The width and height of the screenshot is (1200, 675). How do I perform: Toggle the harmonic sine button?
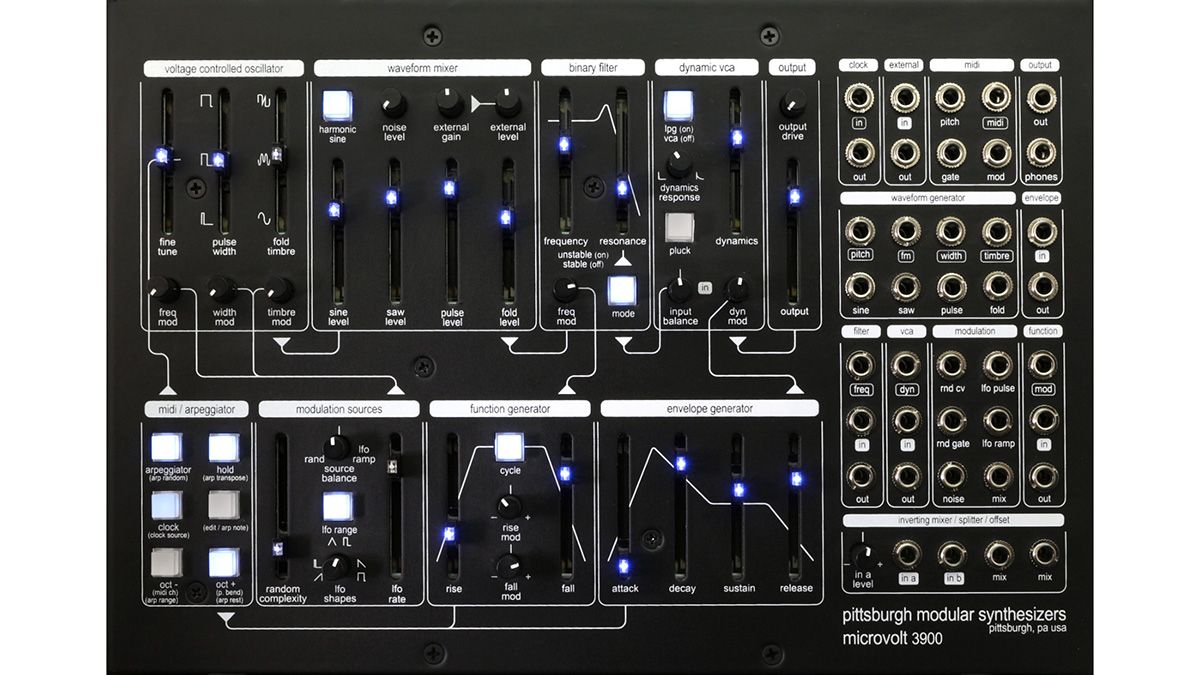click(x=336, y=105)
